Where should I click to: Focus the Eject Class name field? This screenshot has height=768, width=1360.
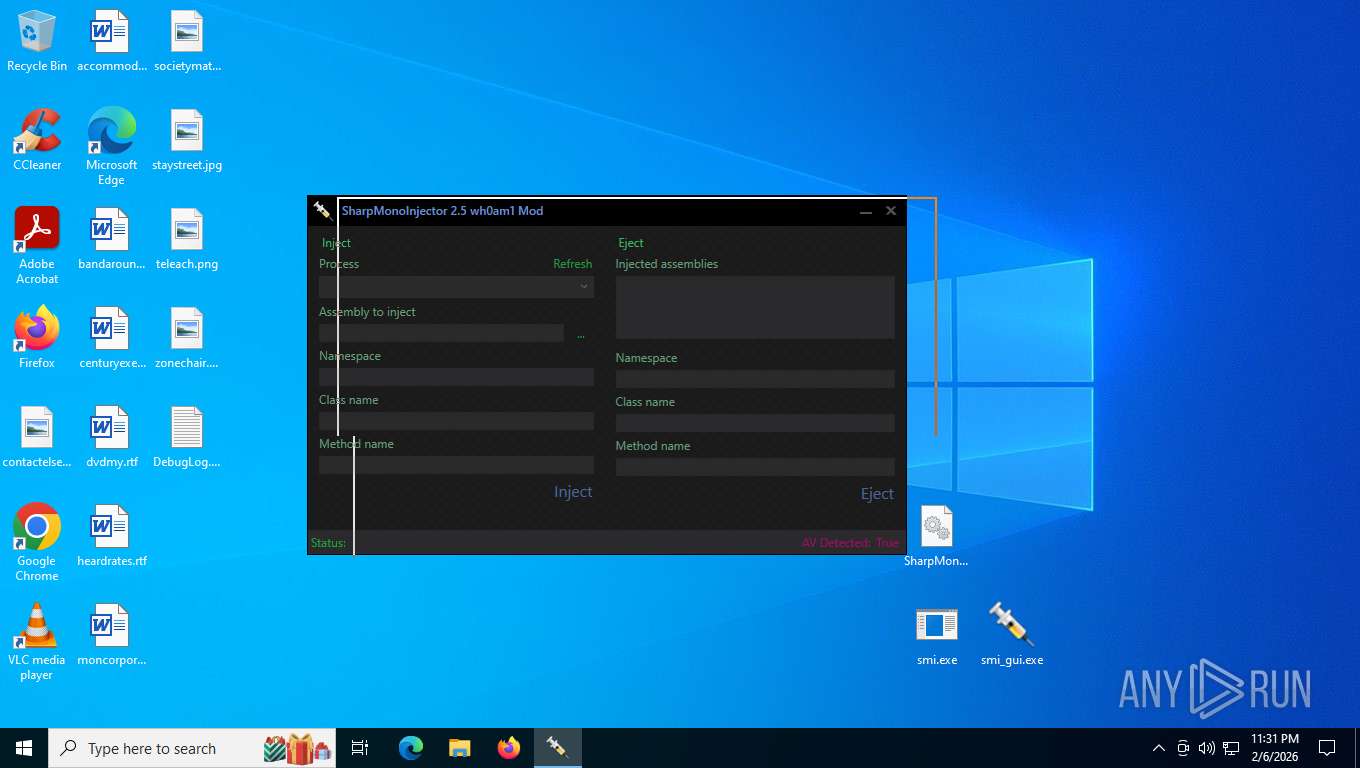[755, 423]
